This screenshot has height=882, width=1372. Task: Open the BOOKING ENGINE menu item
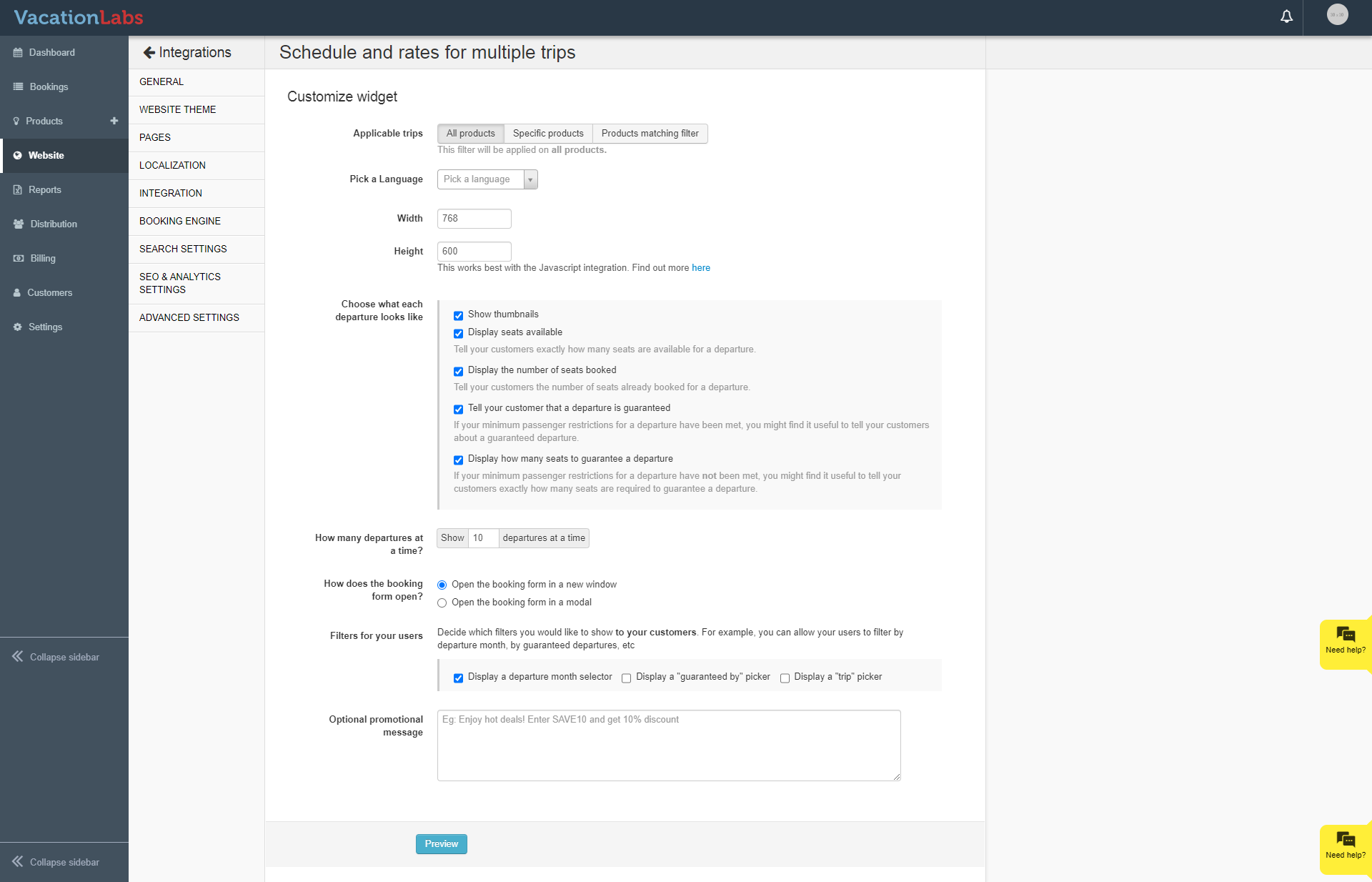[180, 221]
